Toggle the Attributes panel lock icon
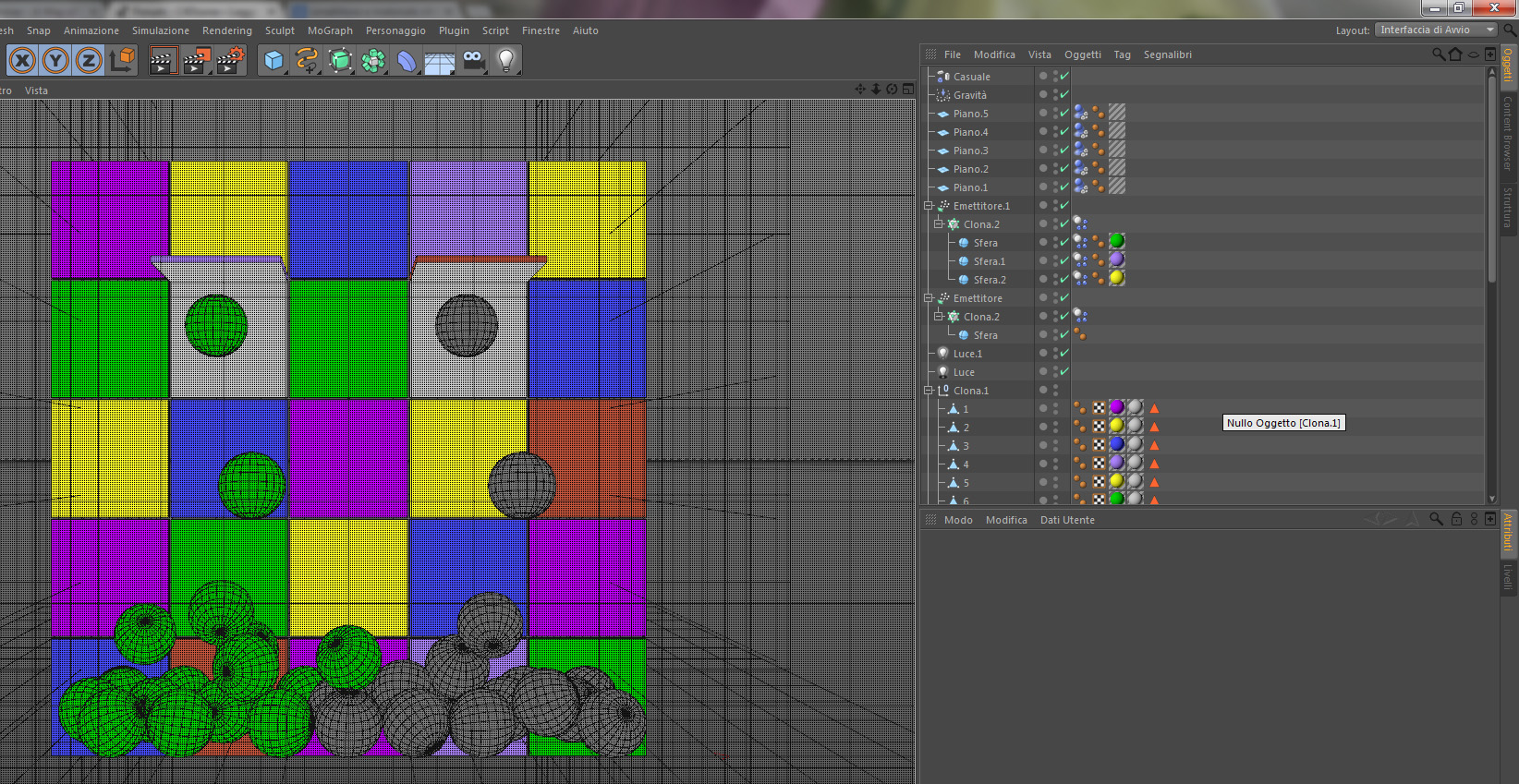Viewport: 1519px width, 784px height. pyautogui.click(x=1456, y=519)
